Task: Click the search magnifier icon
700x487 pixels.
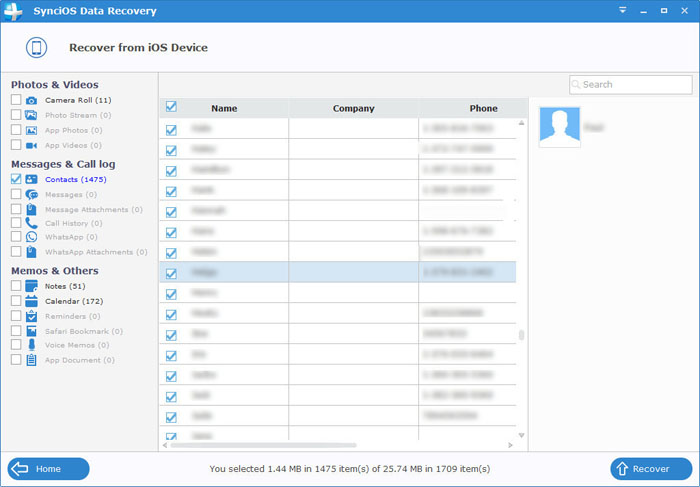Action: pyautogui.click(x=576, y=84)
